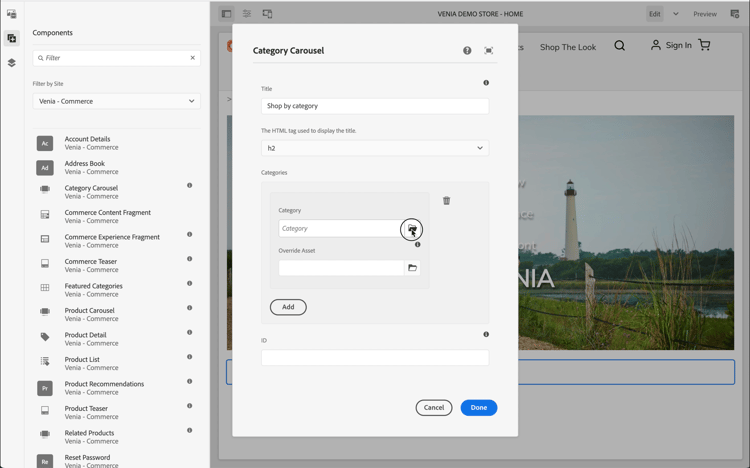Select Category Carousel component in list
The image size is (750, 468).
pyautogui.click(x=116, y=192)
